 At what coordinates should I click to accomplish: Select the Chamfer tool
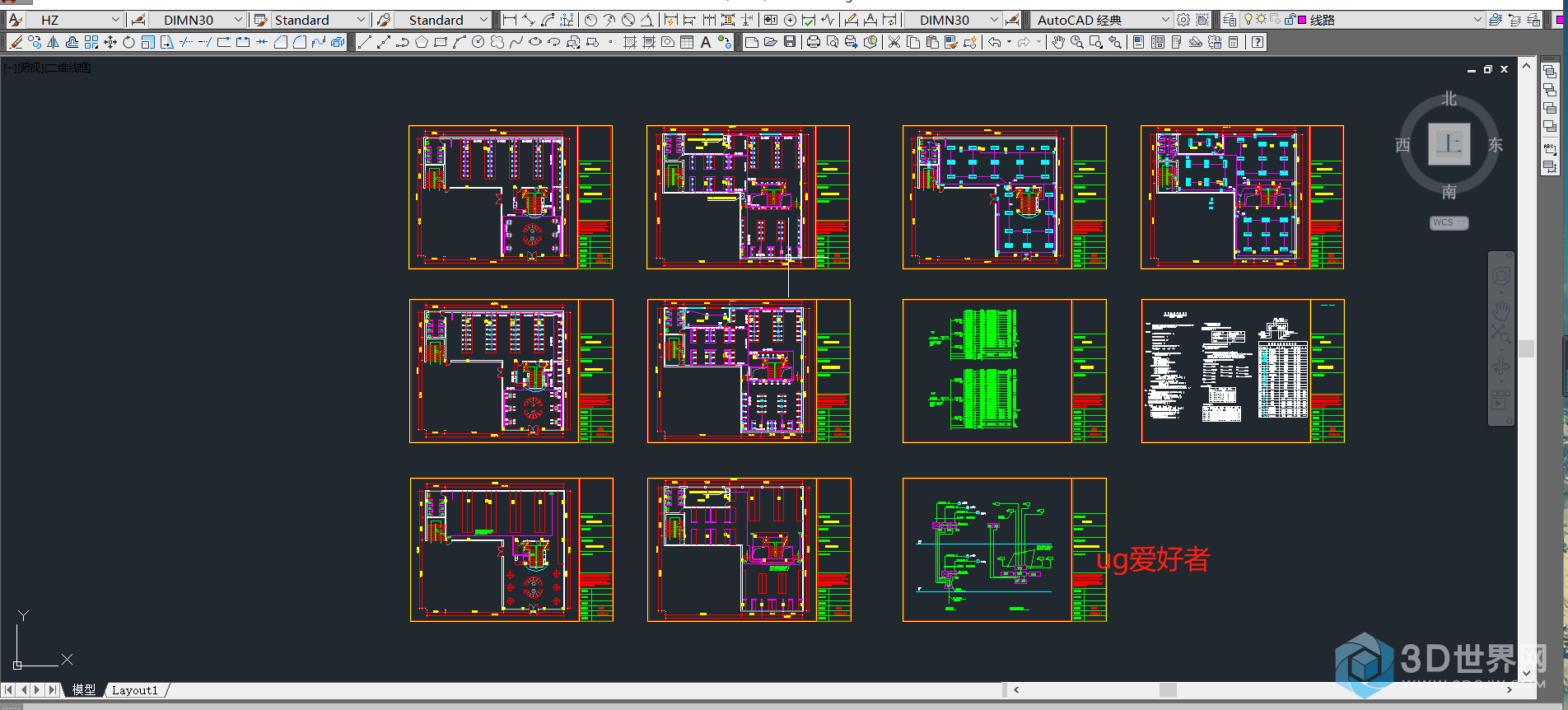point(281,42)
